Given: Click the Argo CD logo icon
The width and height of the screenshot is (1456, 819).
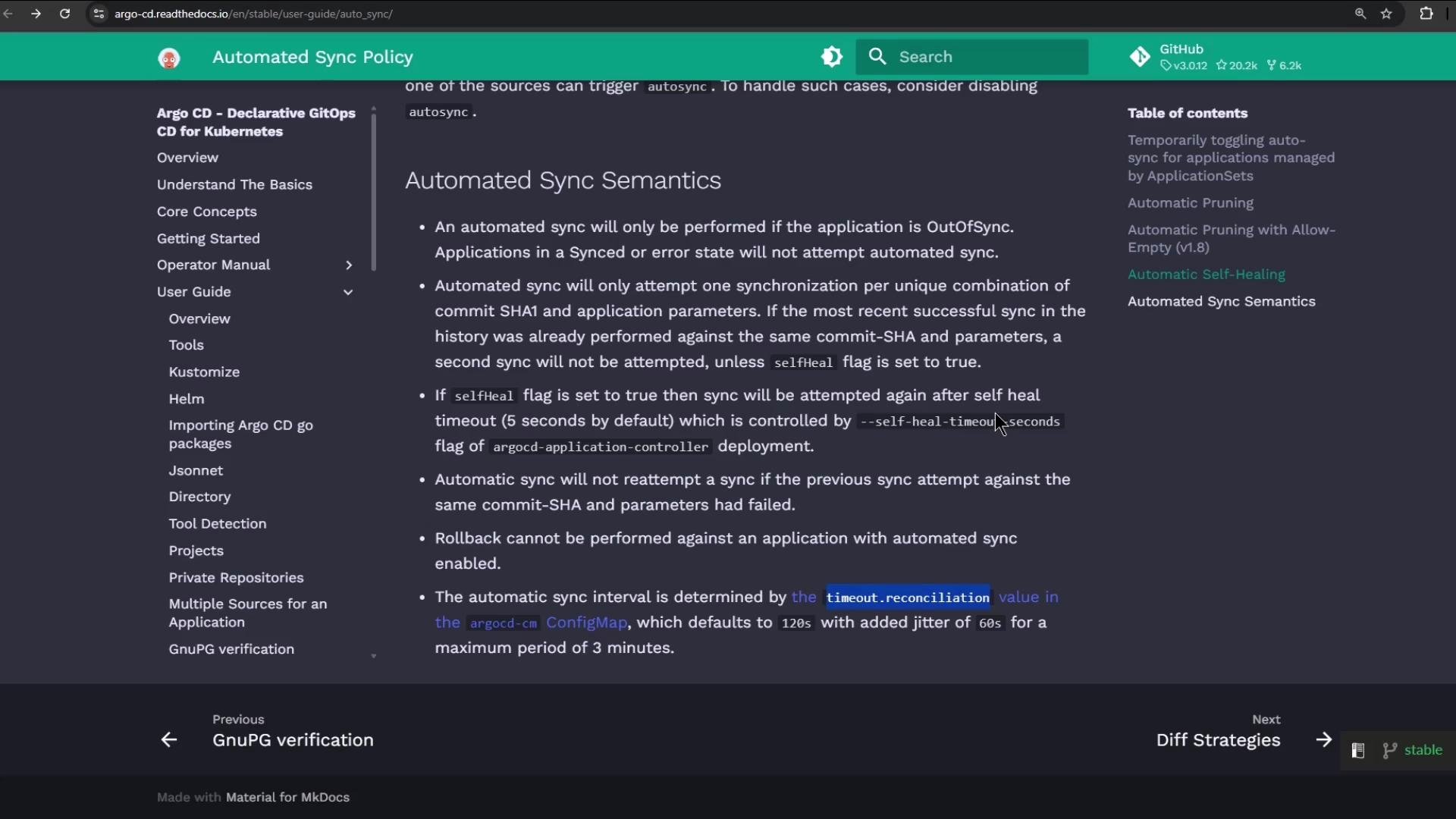Looking at the screenshot, I should pyautogui.click(x=168, y=58).
